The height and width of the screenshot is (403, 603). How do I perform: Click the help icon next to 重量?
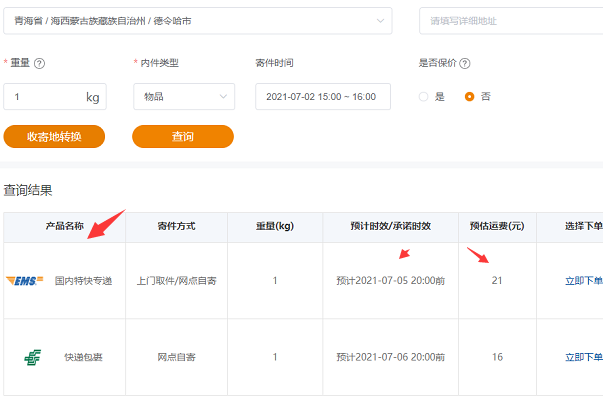[x=39, y=63]
